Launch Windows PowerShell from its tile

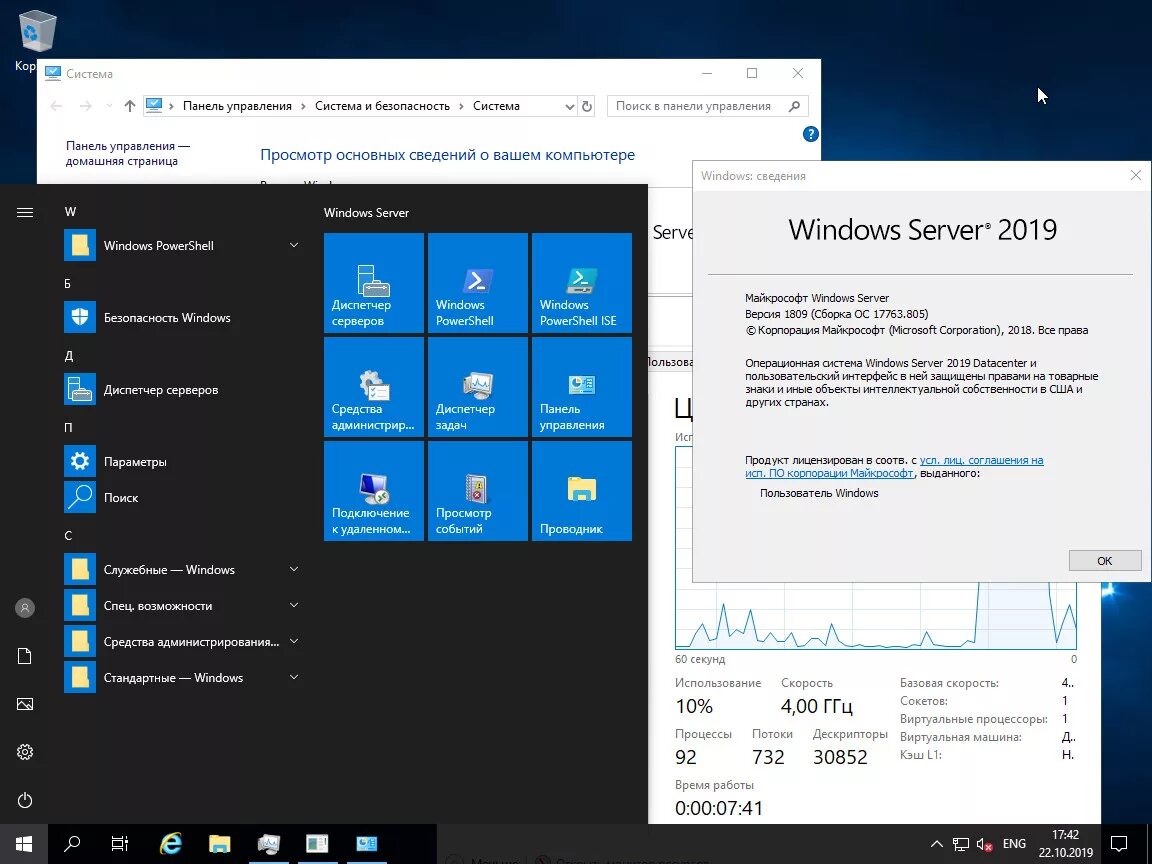tap(477, 282)
